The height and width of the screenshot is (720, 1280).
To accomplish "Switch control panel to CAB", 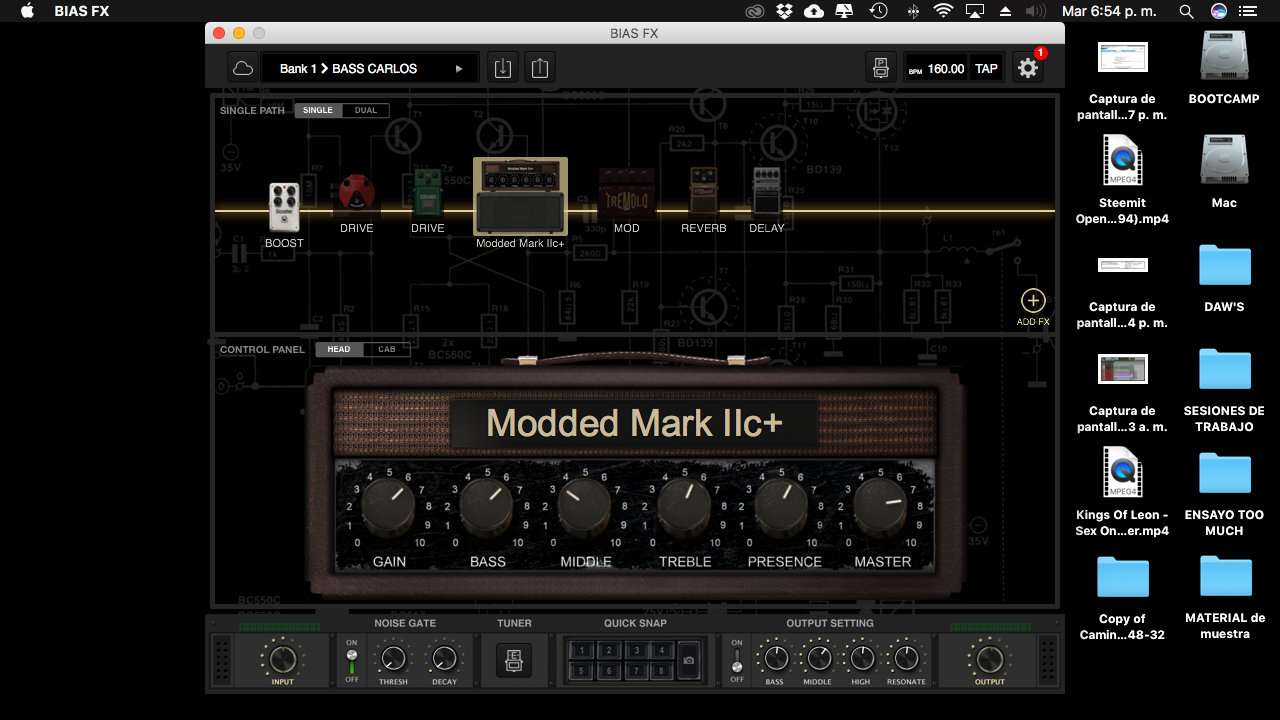I will 386,349.
